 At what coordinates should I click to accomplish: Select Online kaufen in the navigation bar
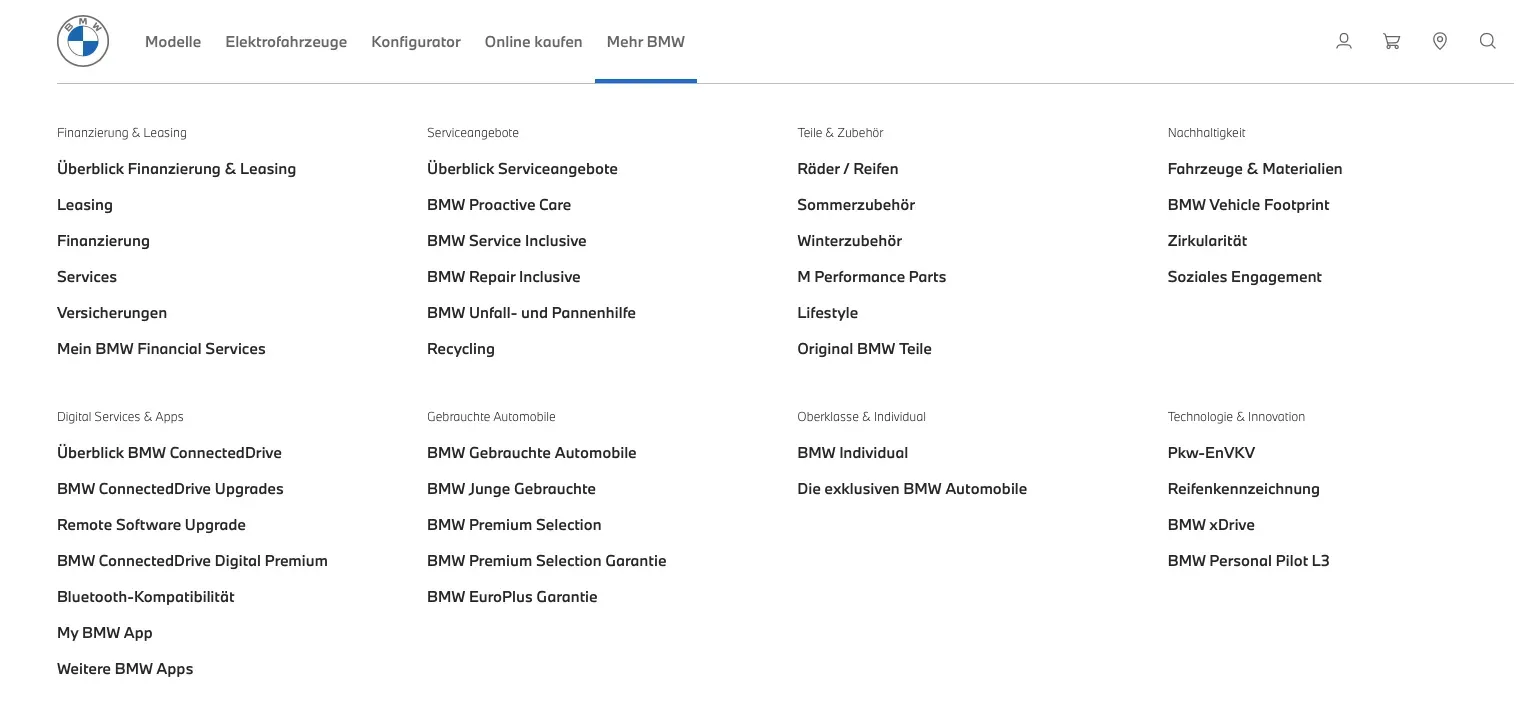pyautogui.click(x=533, y=42)
